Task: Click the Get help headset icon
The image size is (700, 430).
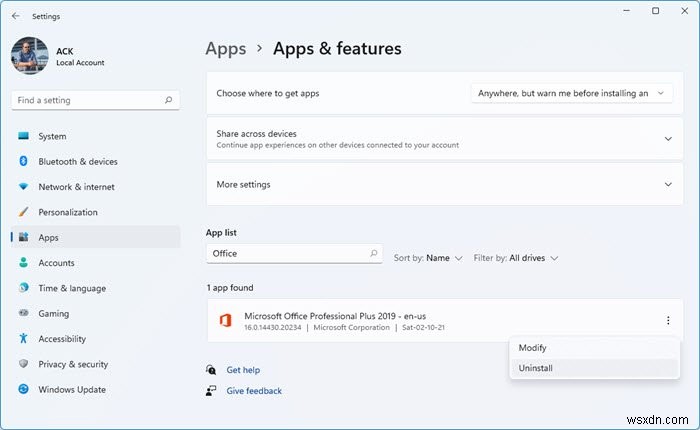Action: point(212,370)
